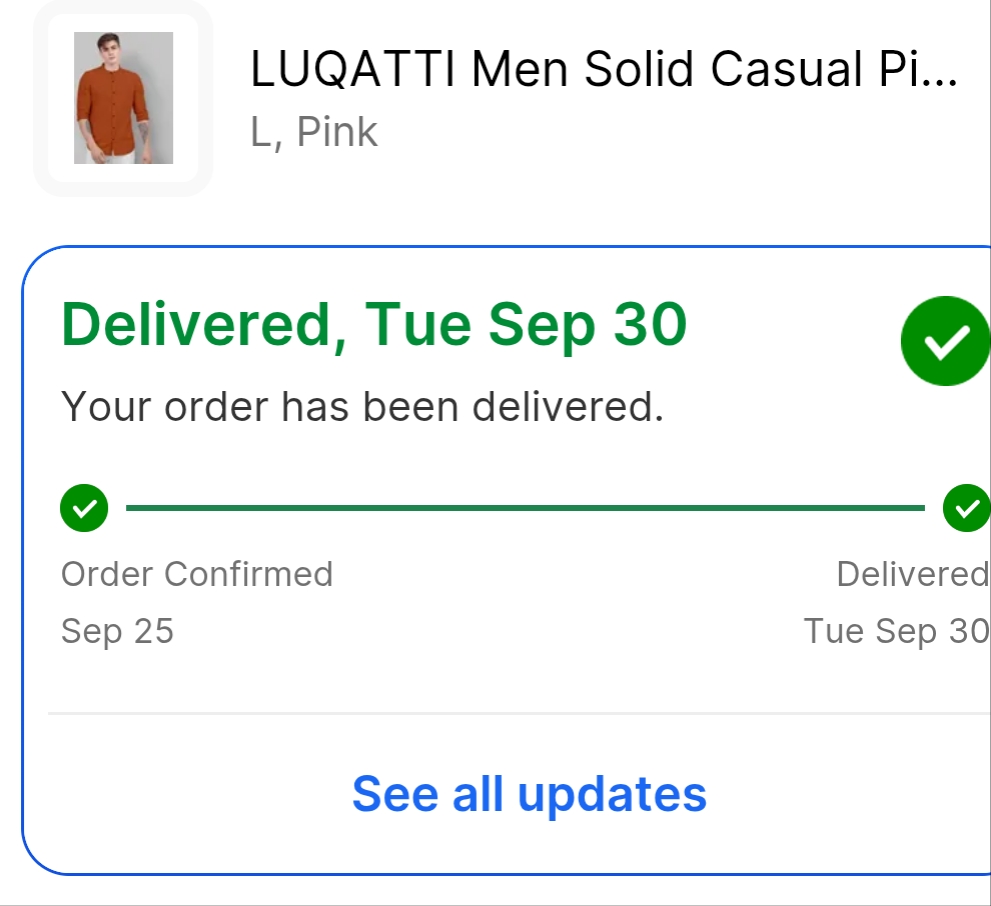Viewport: 991px width, 906px height.
Task: Click the green delivery progress line
Action: coord(525,508)
